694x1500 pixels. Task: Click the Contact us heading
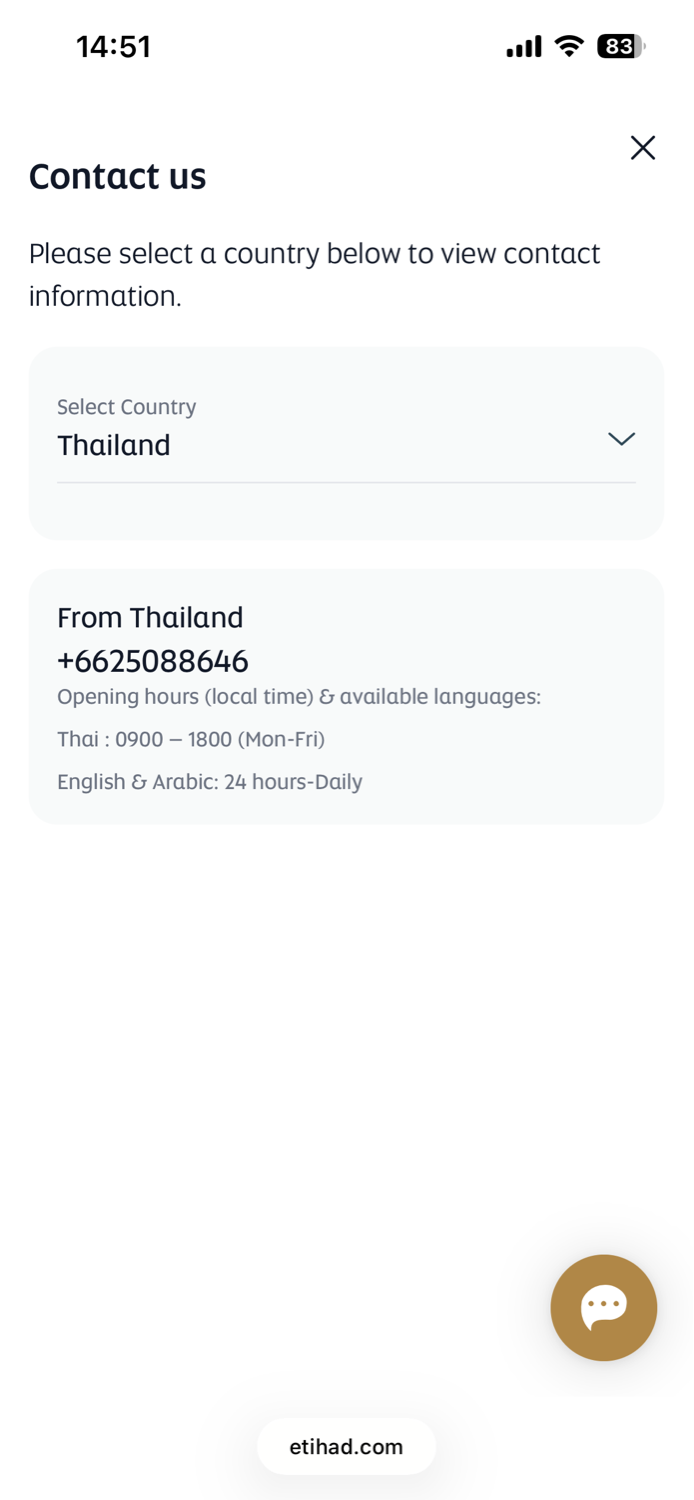117,176
